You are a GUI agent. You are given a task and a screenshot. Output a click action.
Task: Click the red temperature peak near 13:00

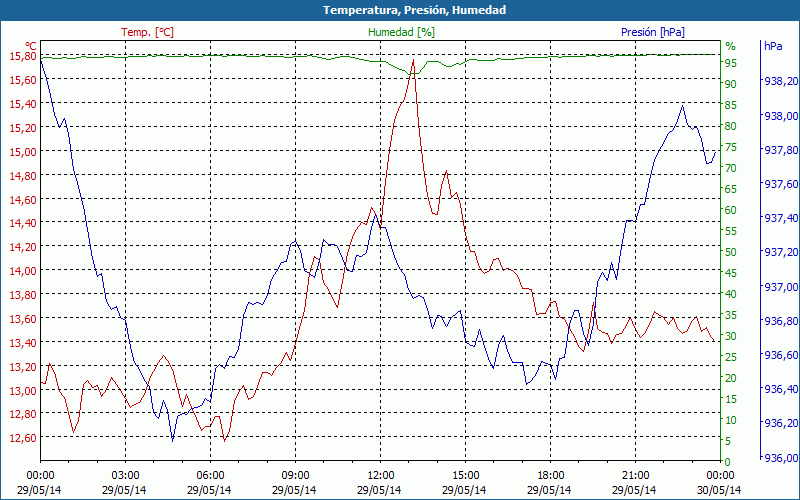coord(413,60)
